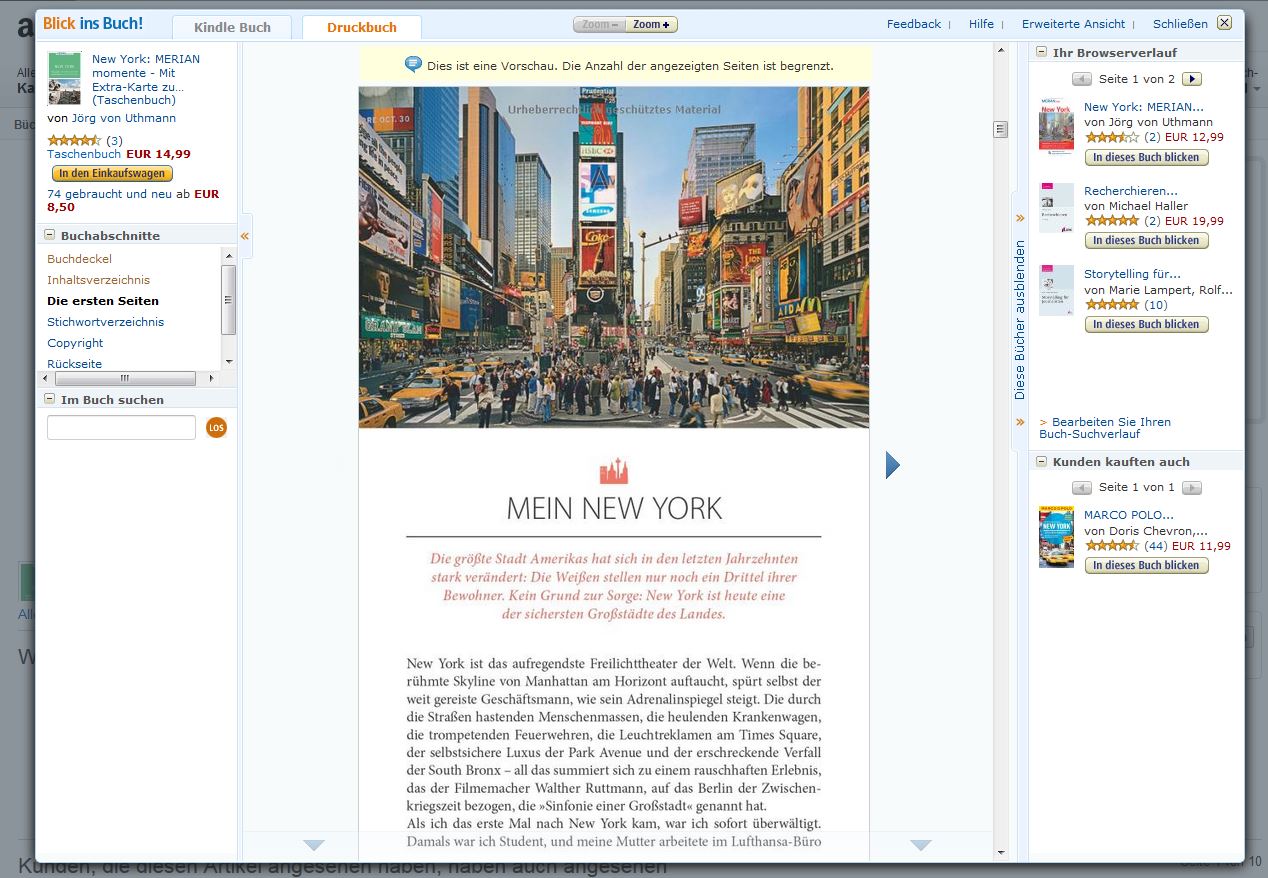
Task: Collapse the Buchabschnitte section
Action: [49, 235]
